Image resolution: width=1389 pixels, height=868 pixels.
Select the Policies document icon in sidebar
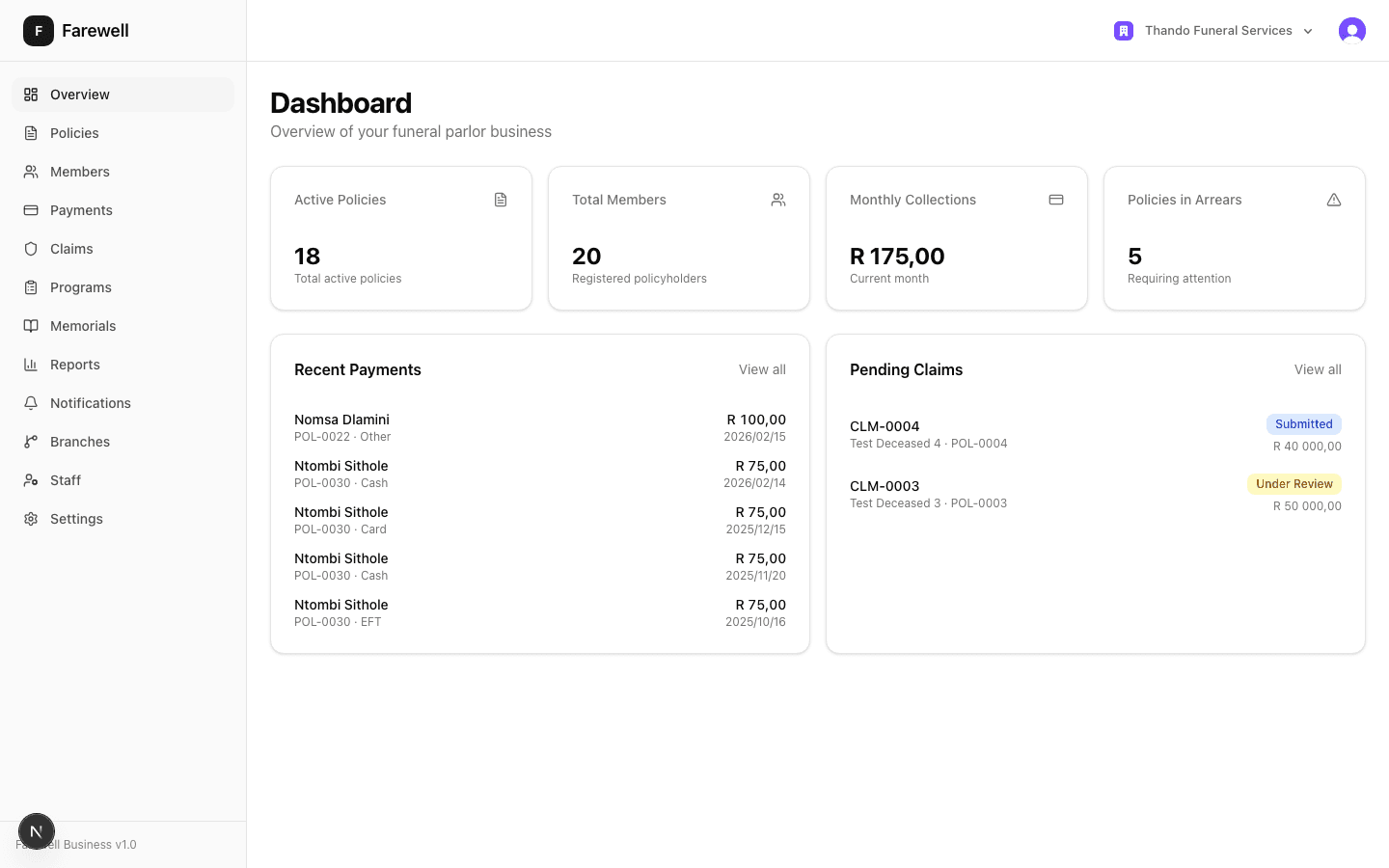coord(29,132)
